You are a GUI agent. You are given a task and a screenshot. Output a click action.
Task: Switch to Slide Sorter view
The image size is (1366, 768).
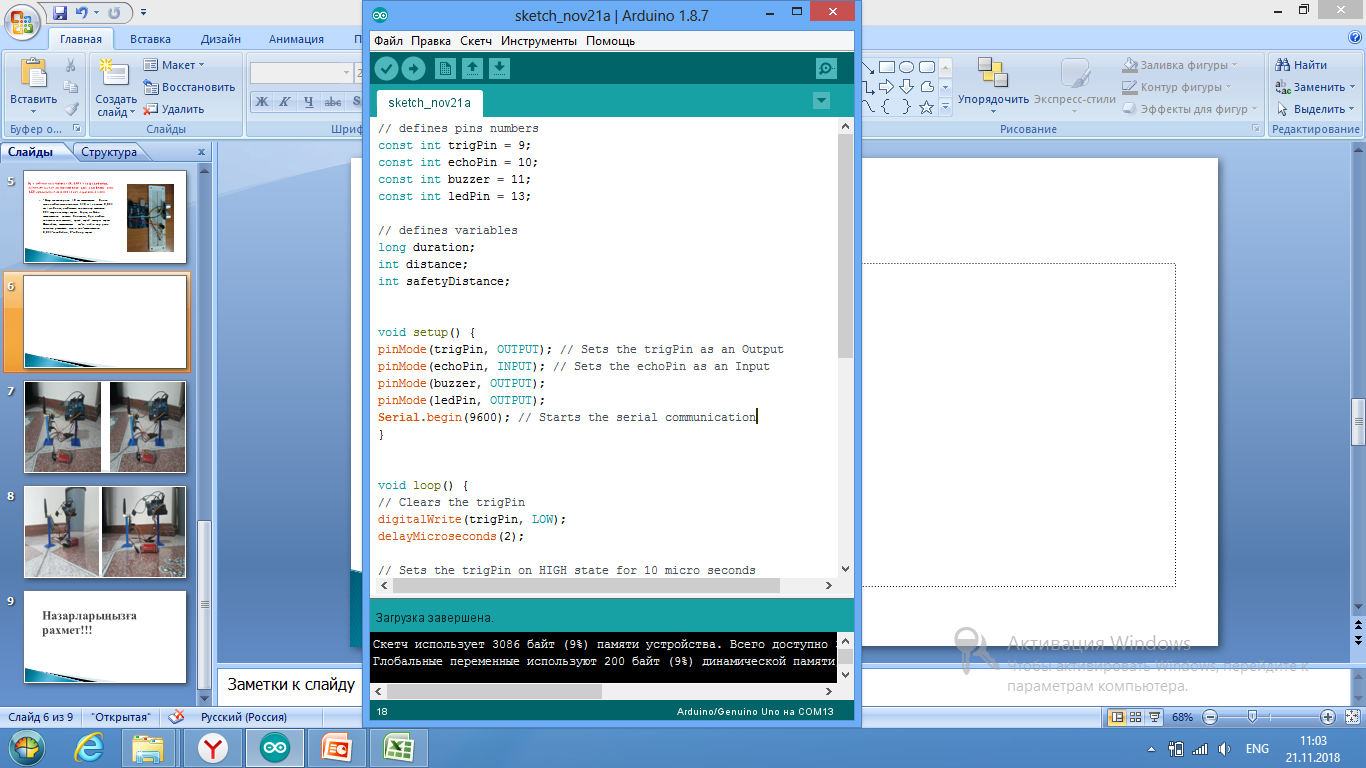point(1136,717)
